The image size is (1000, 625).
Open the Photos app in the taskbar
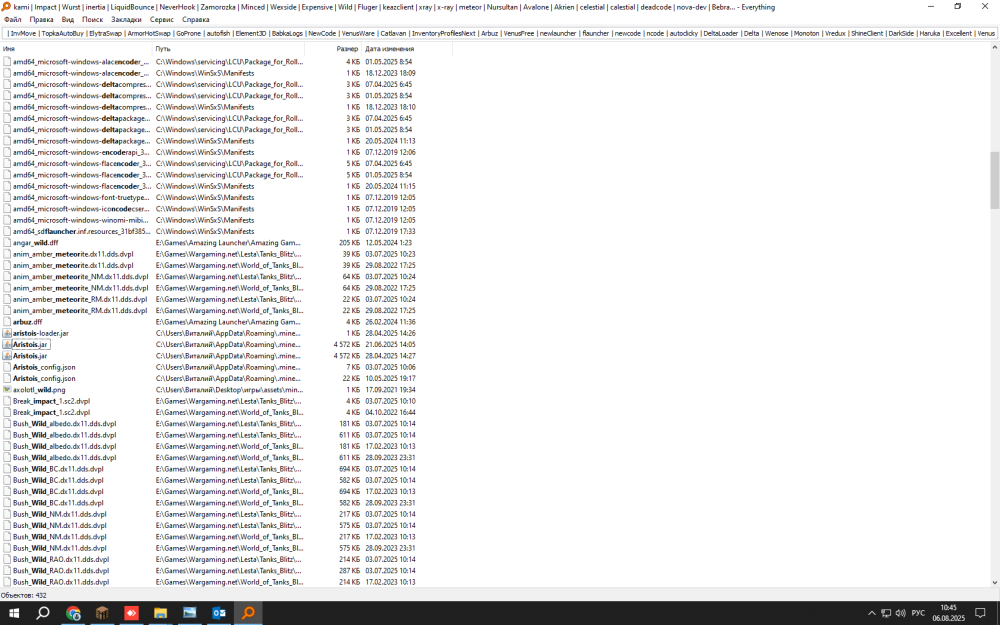click(x=189, y=613)
